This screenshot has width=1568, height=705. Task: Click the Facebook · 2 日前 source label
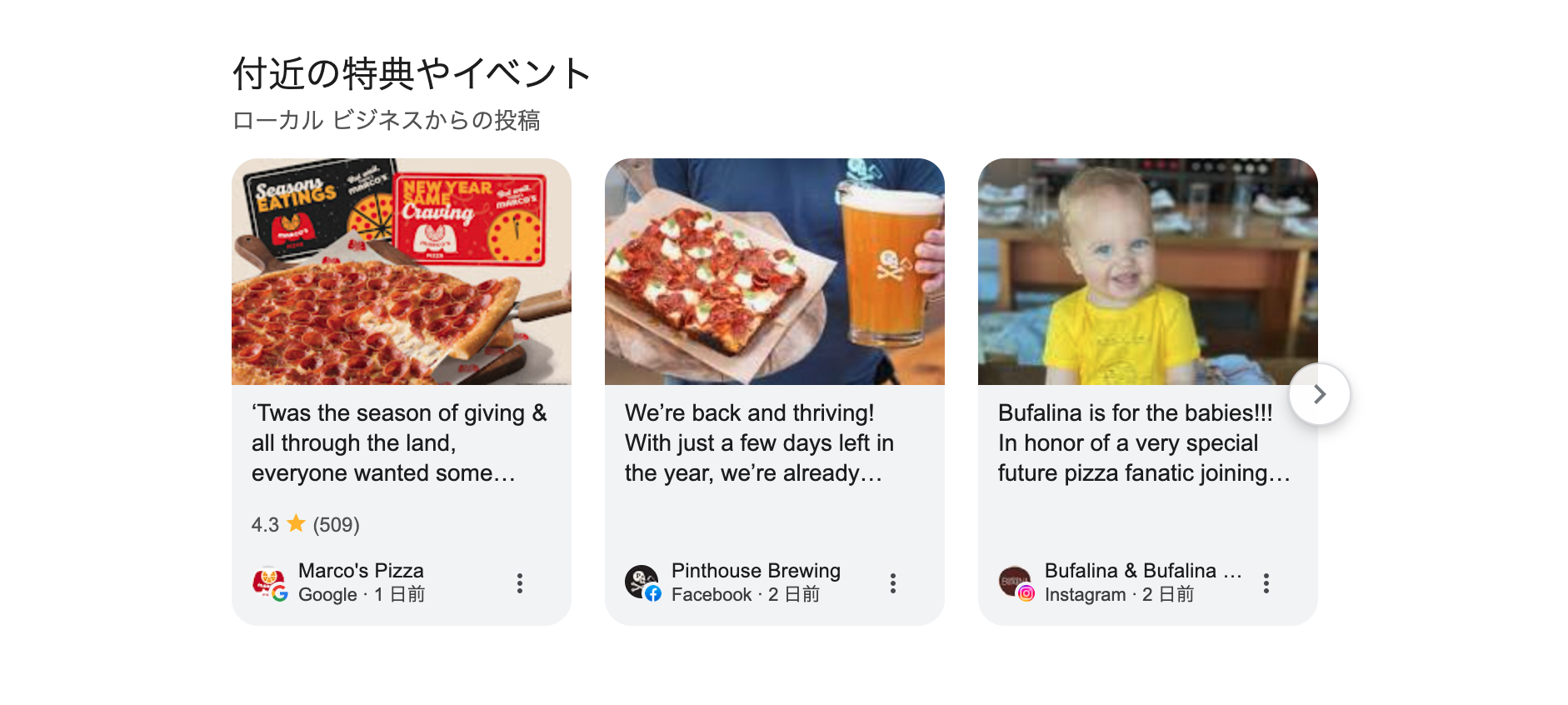point(746,594)
